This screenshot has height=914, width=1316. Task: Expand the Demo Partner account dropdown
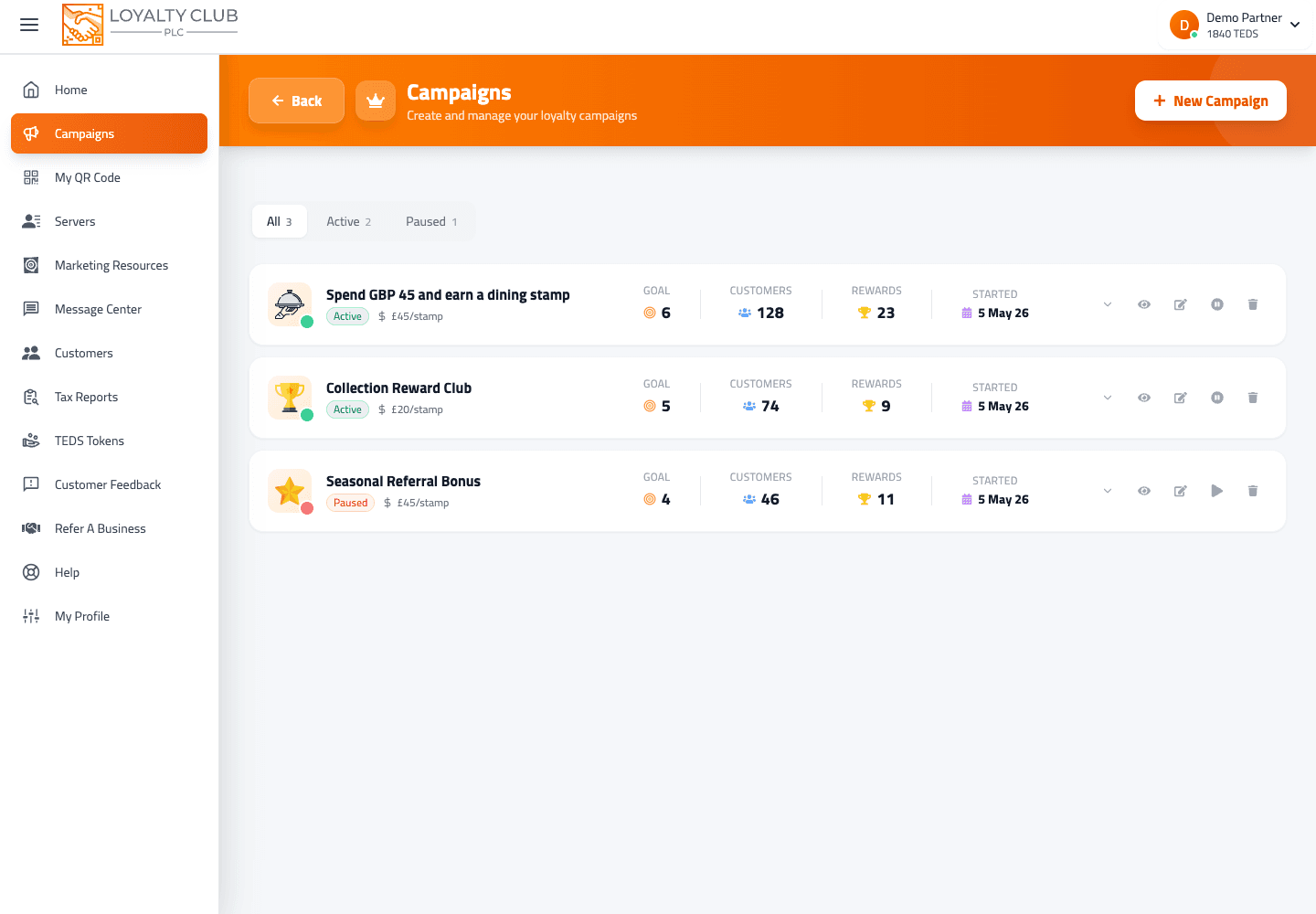point(1295,25)
